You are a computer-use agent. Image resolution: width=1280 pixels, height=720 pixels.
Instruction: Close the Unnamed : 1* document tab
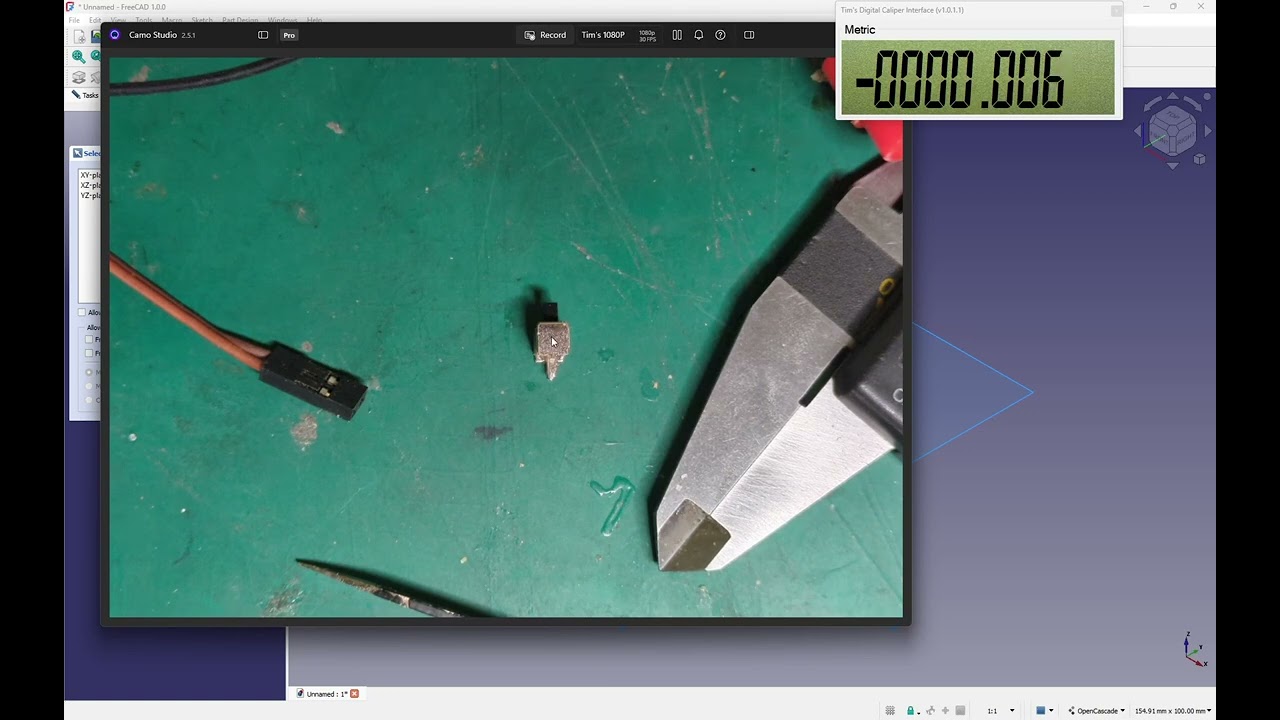[x=354, y=694]
